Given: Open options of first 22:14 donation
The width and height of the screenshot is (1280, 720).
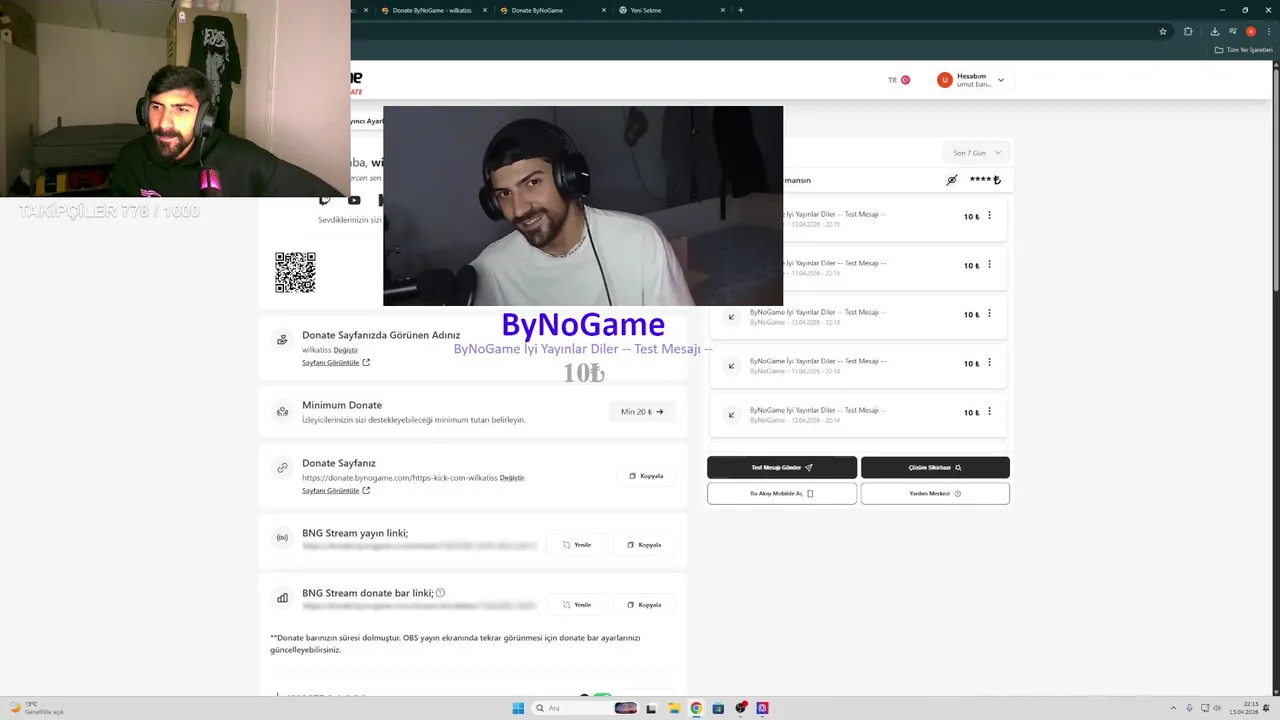Looking at the screenshot, I should pos(989,314).
